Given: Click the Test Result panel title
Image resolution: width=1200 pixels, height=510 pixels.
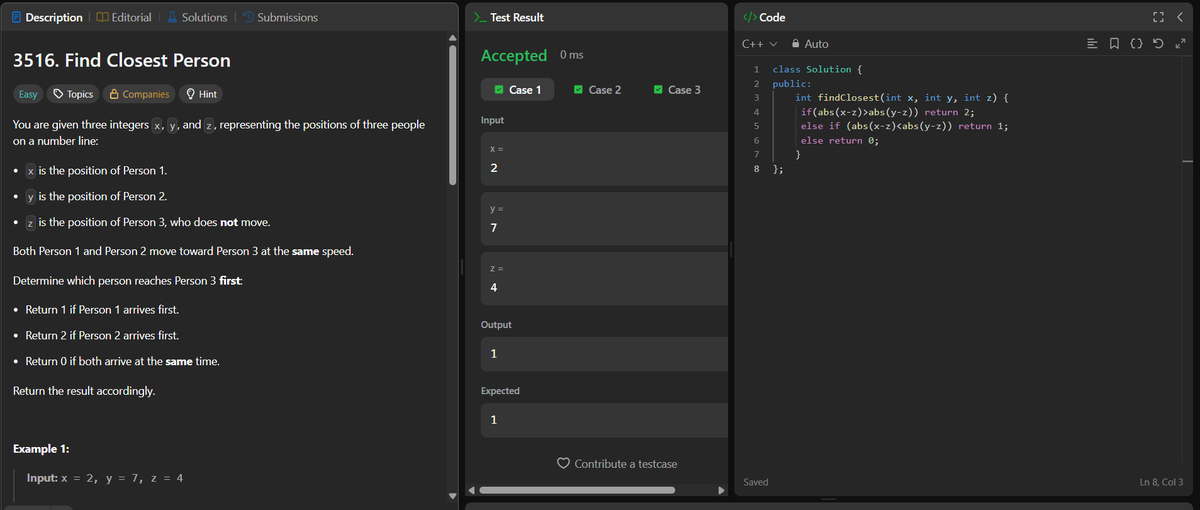Looking at the screenshot, I should coord(517,17).
